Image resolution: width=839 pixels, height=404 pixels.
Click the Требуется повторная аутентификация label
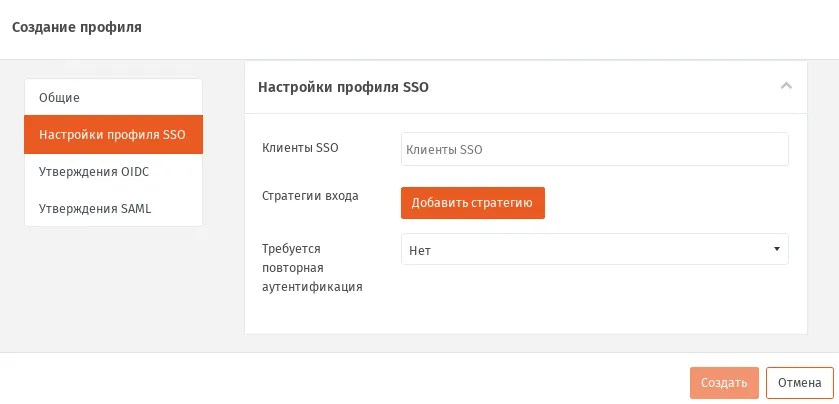[x=312, y=268]
